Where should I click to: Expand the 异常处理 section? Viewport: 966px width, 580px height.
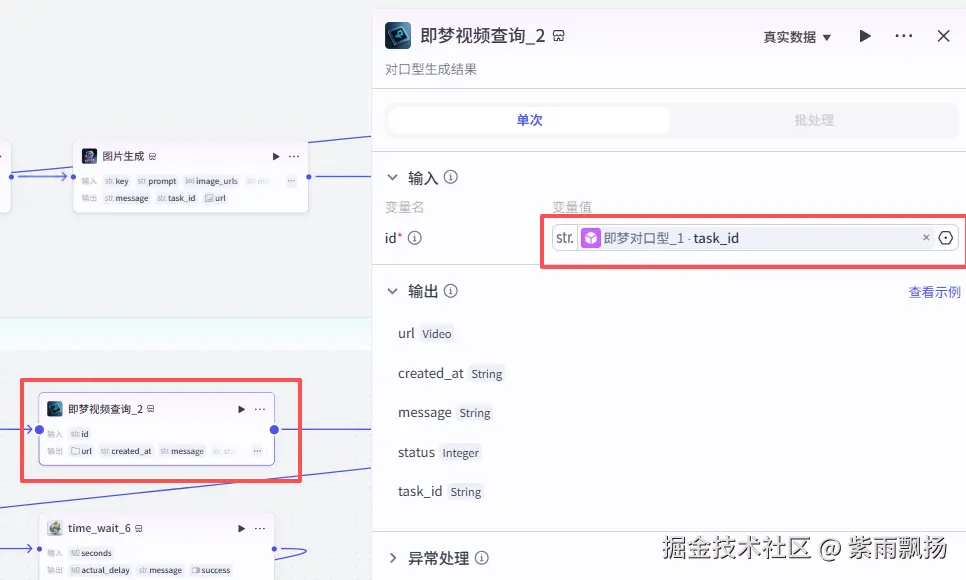[x=392, y=558]
